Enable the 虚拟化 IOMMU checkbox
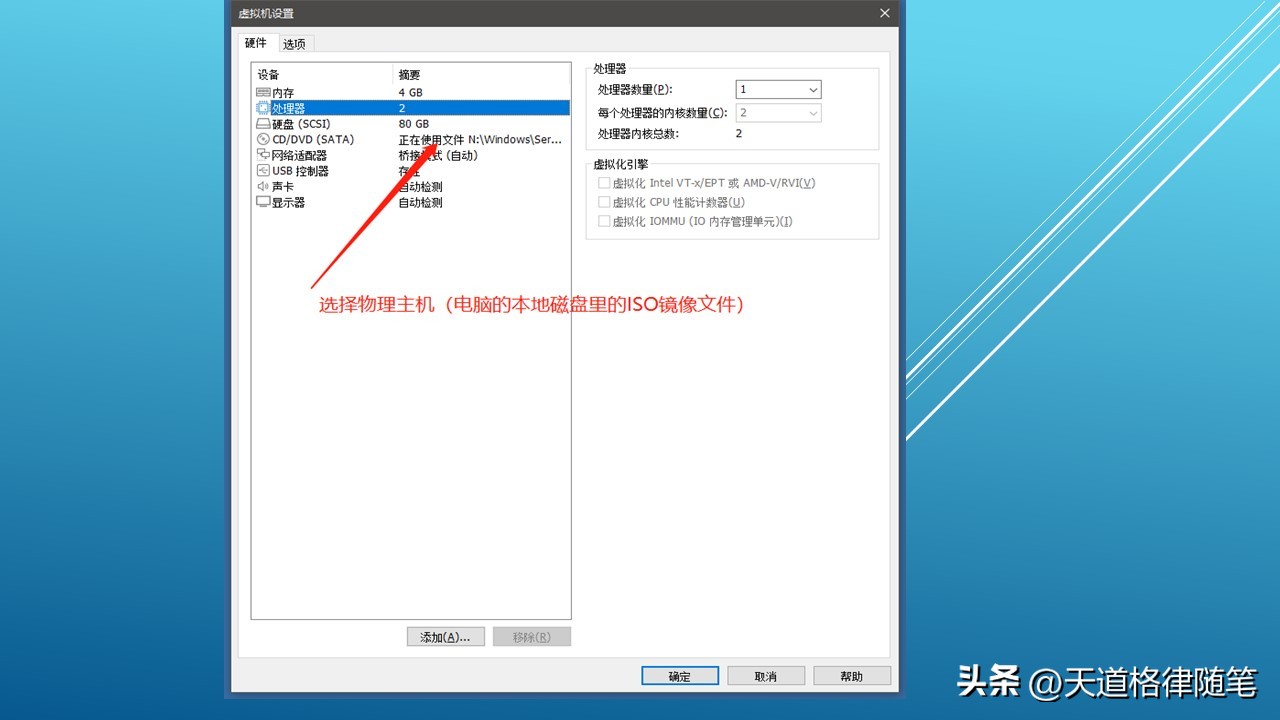 604,221
